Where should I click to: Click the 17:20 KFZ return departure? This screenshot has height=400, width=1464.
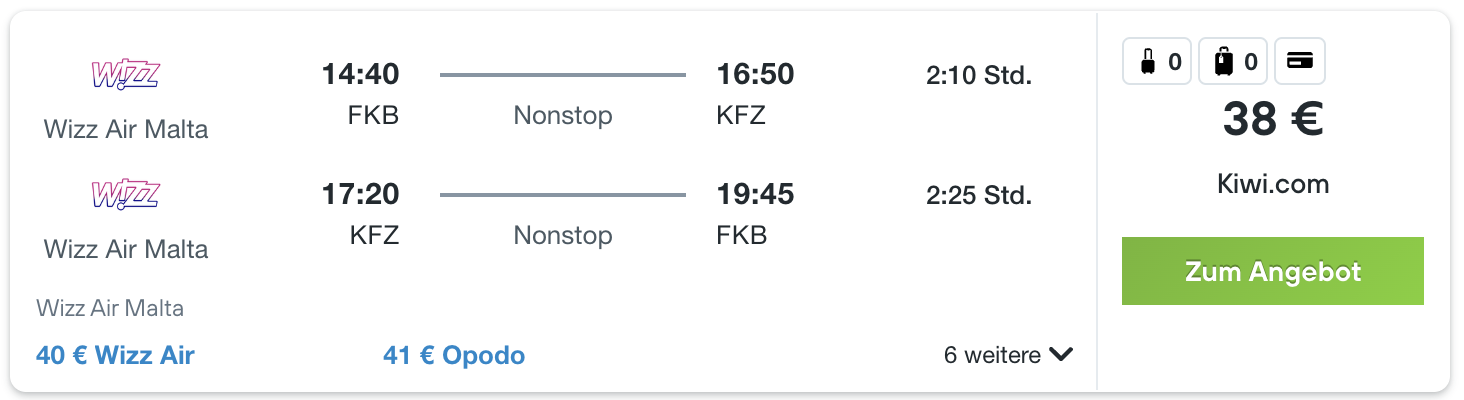tap(360, 195)
